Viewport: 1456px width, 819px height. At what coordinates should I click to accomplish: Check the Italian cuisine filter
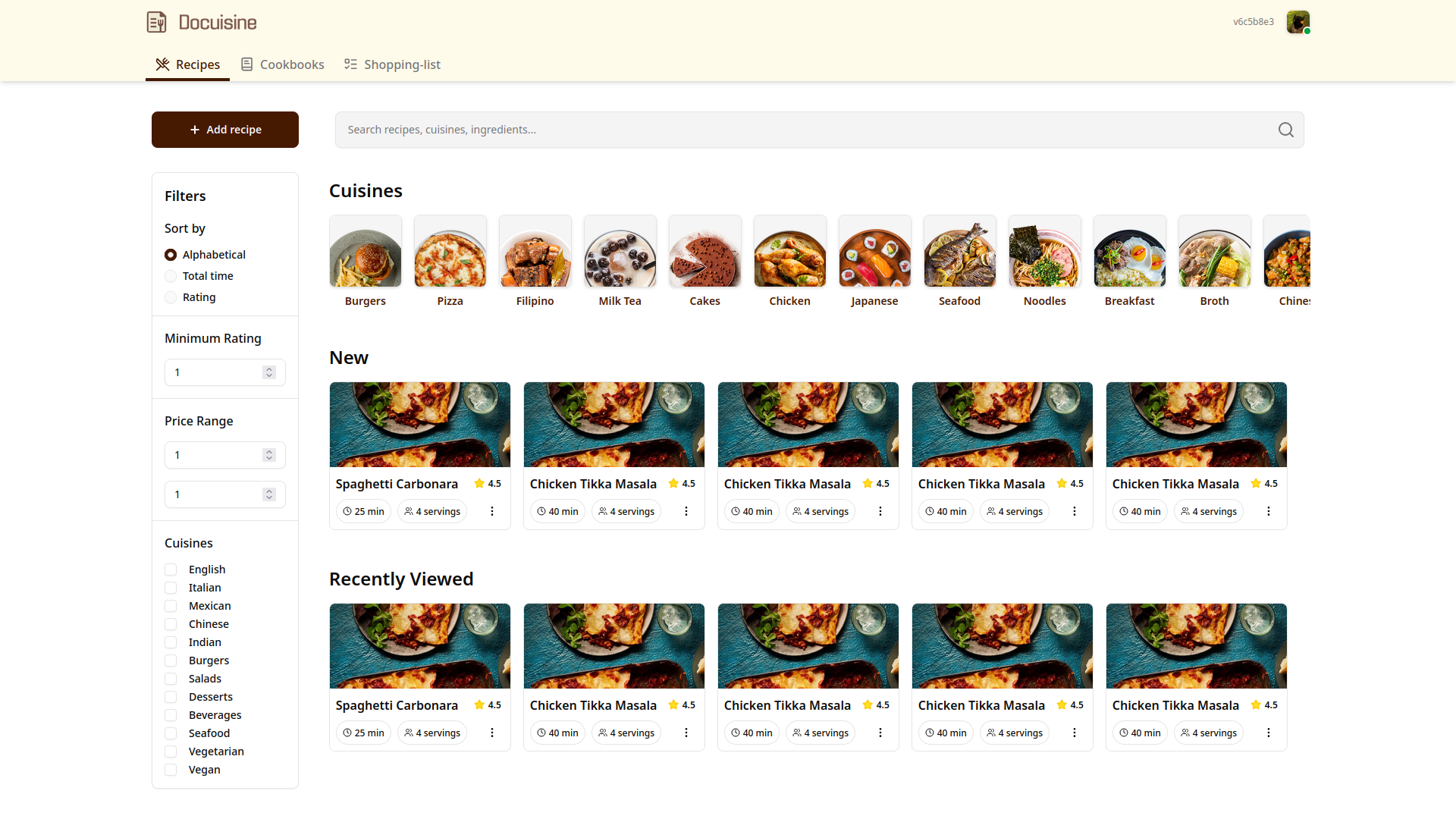click(171, 588)
